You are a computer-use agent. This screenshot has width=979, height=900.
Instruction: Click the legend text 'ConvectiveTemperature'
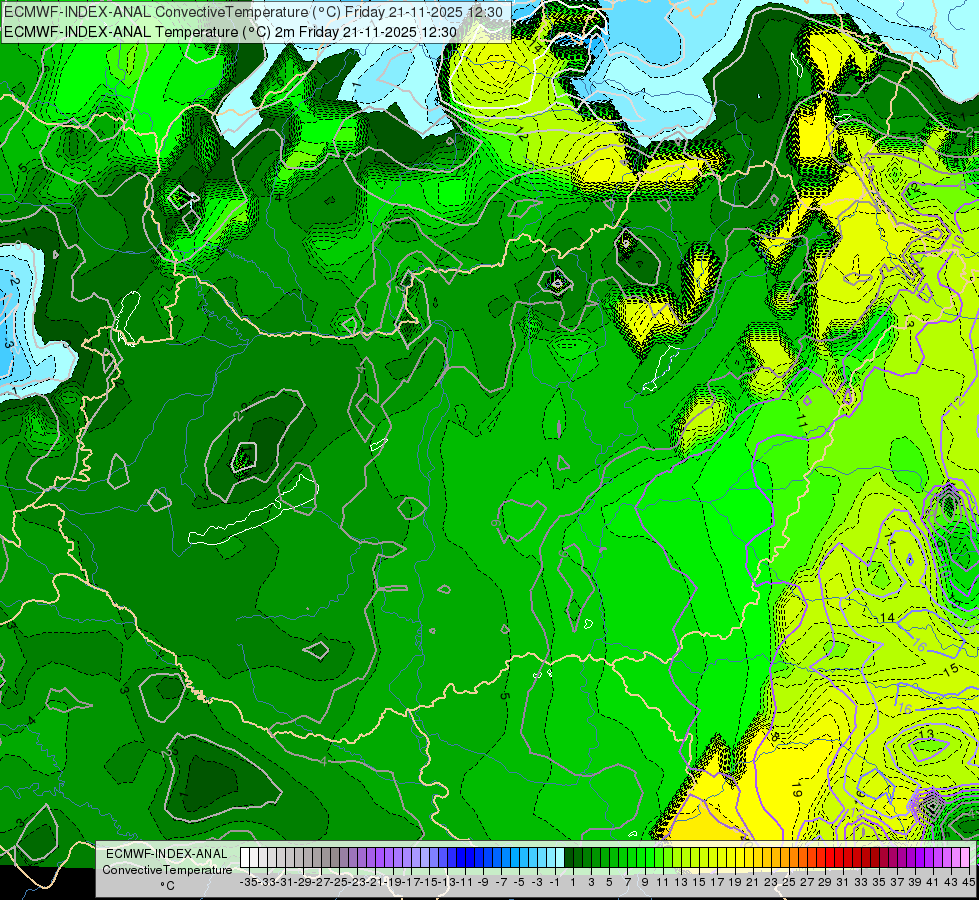167,869
